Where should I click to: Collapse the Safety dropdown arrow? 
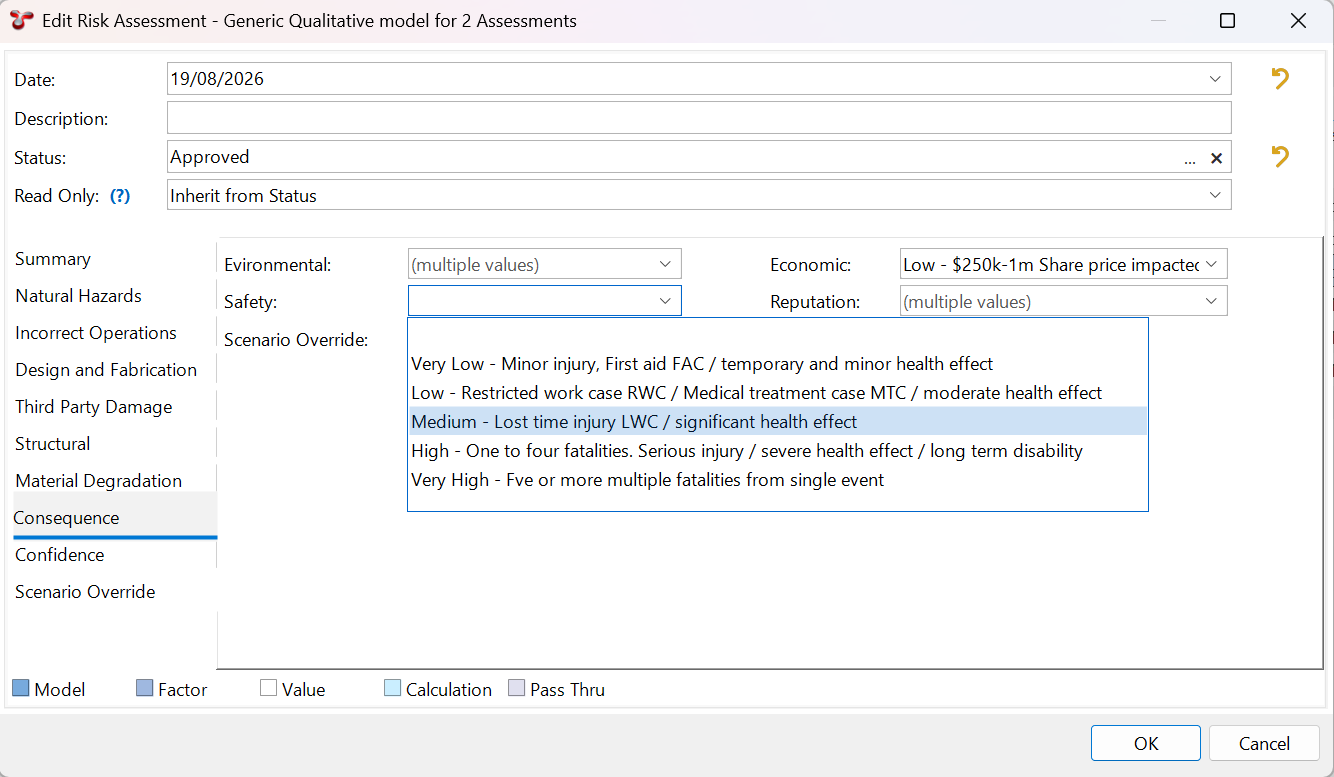pos(666,301)
